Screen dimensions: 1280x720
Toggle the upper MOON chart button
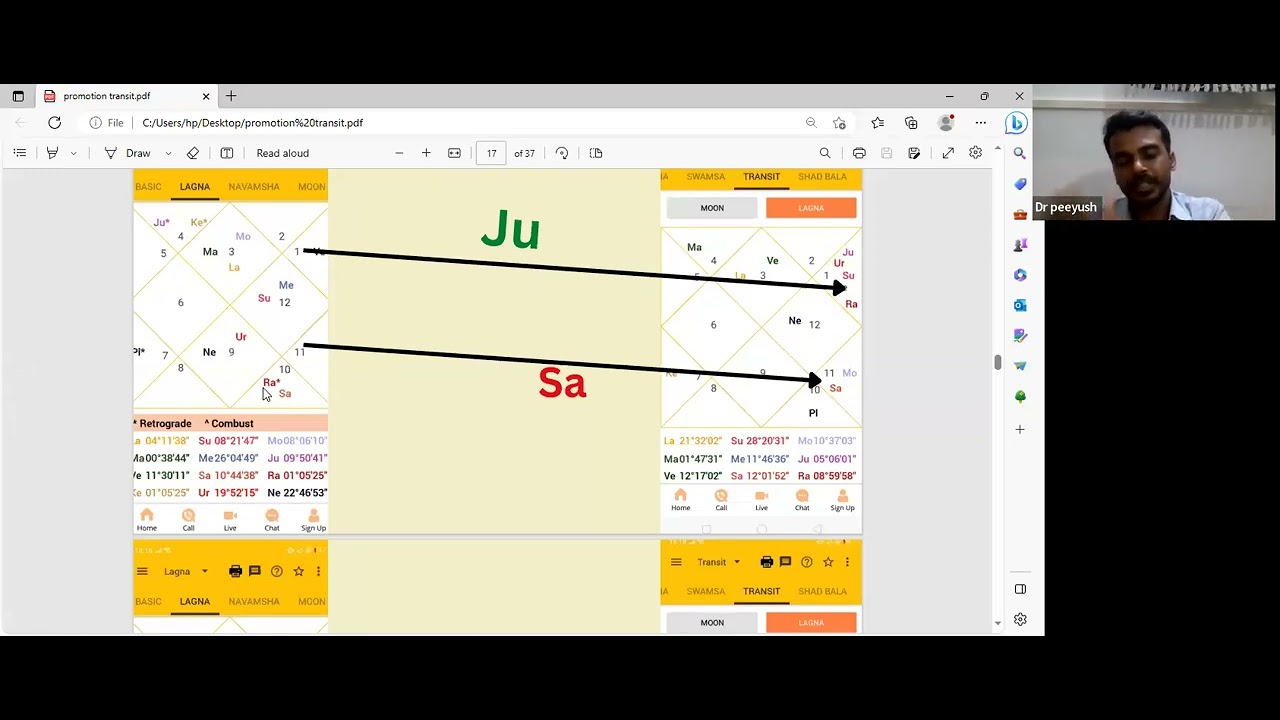[x=712, y=208]
